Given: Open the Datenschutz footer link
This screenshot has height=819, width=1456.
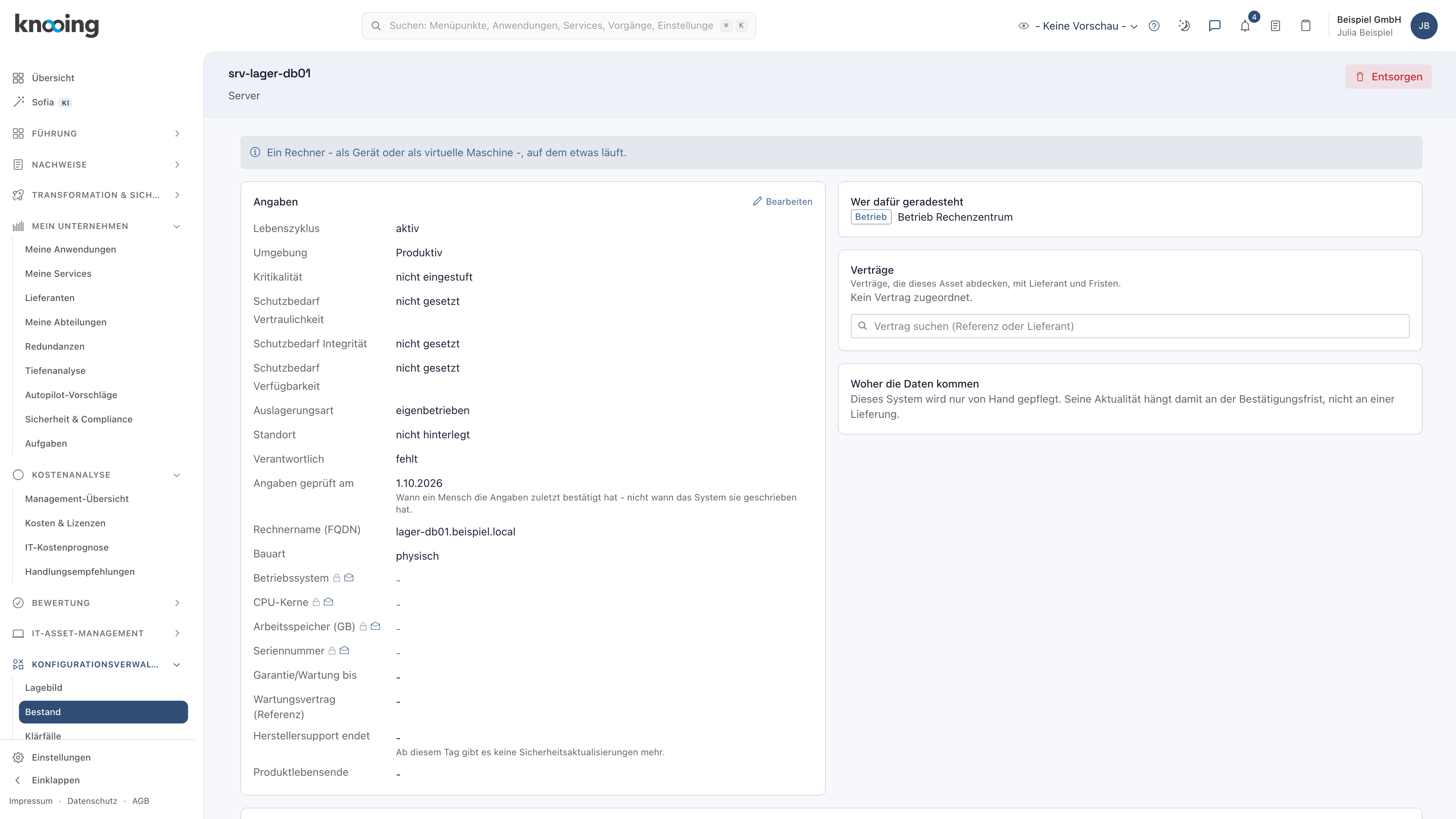Looking at the screenshot, I should (92, 801).
